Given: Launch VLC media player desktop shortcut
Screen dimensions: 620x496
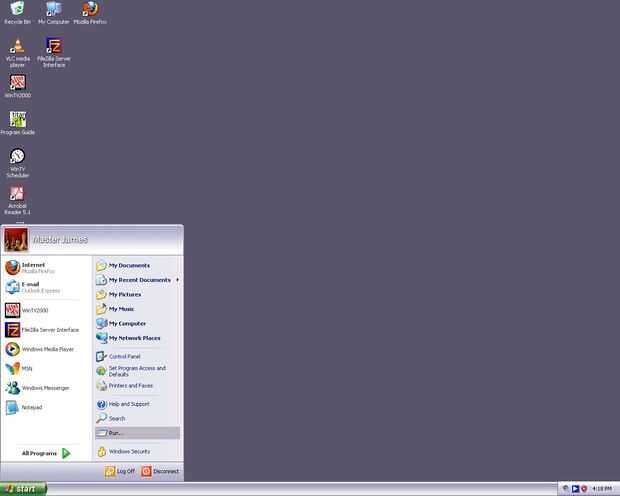Looking at the screenshot, I should point(17,53).
